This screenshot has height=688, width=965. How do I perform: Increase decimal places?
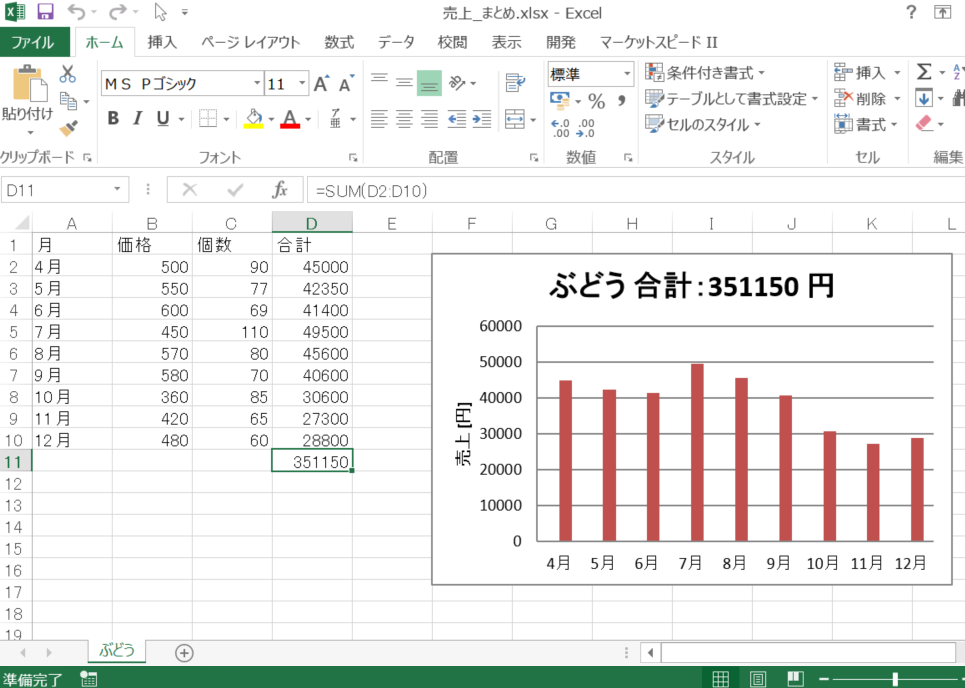(560, 127)
